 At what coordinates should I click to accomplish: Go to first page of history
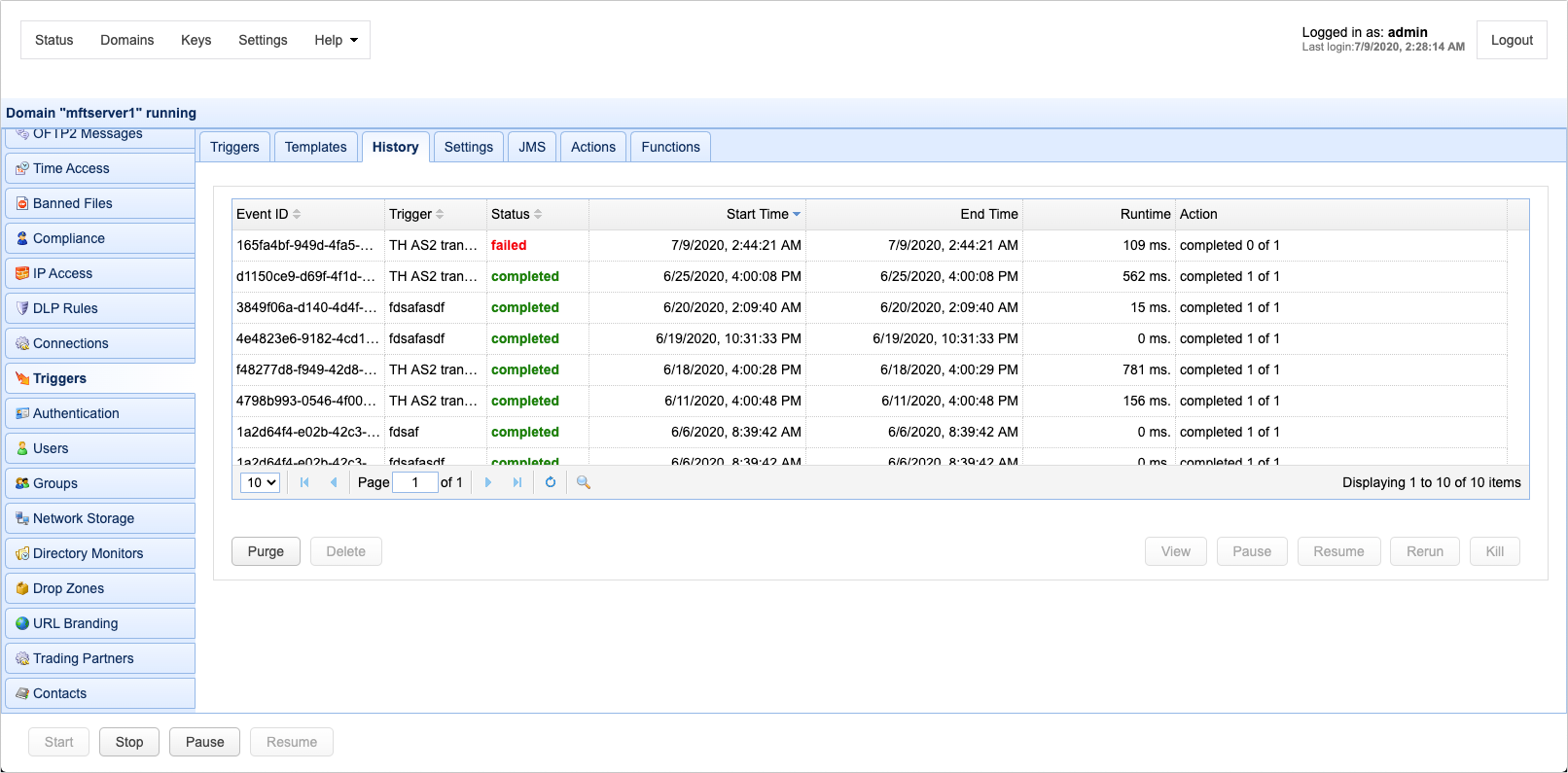pyautogui.click(x=304, y=482)
